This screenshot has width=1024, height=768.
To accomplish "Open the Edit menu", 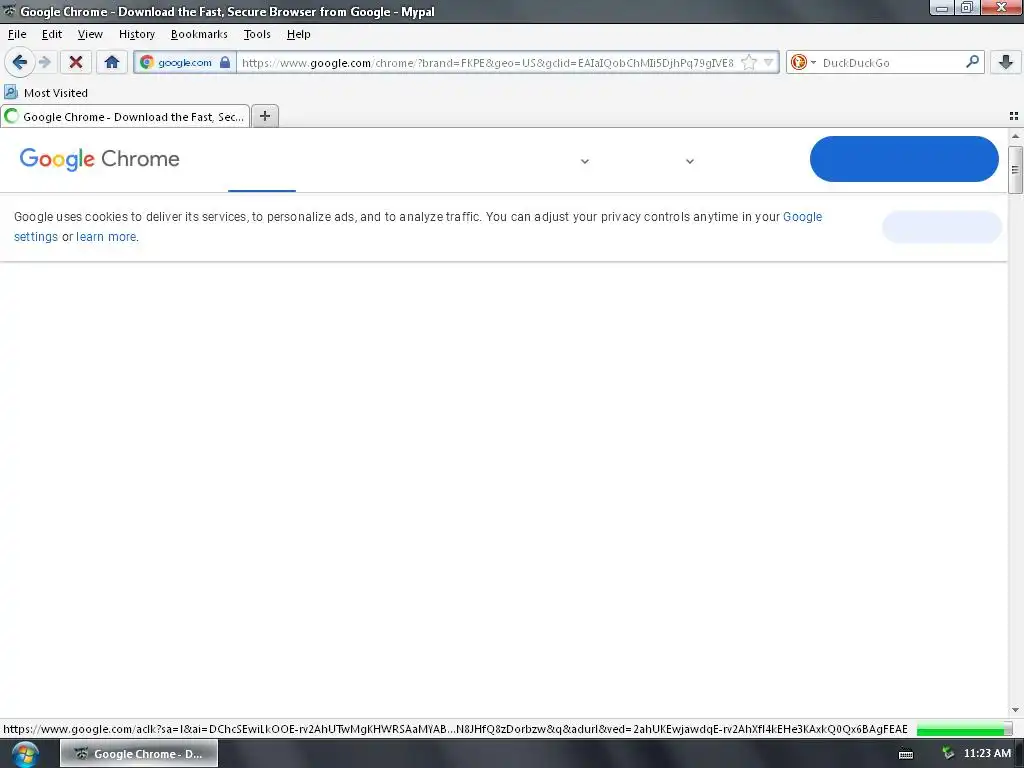I will pos(52,35).
